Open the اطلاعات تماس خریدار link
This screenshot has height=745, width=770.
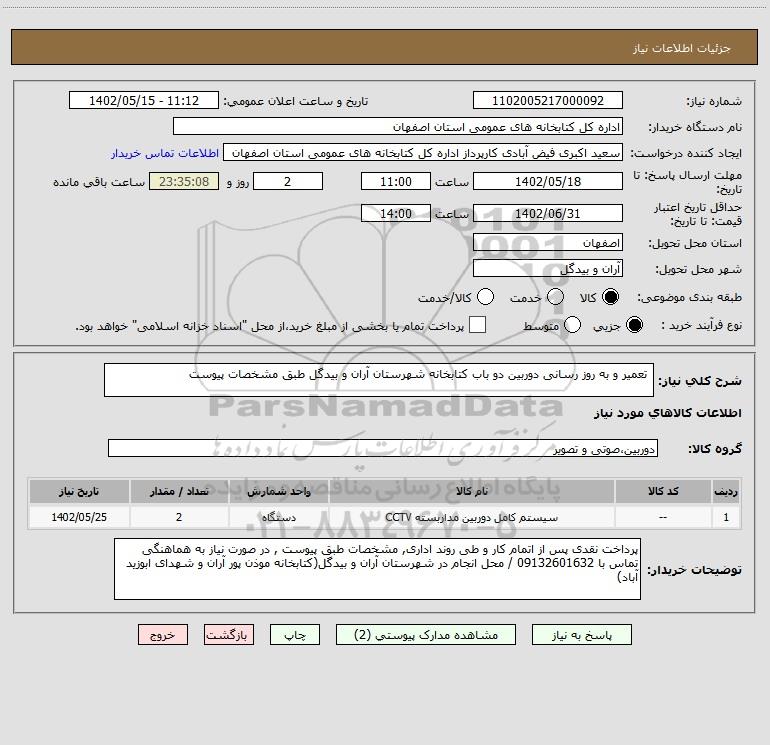(165, 153)
